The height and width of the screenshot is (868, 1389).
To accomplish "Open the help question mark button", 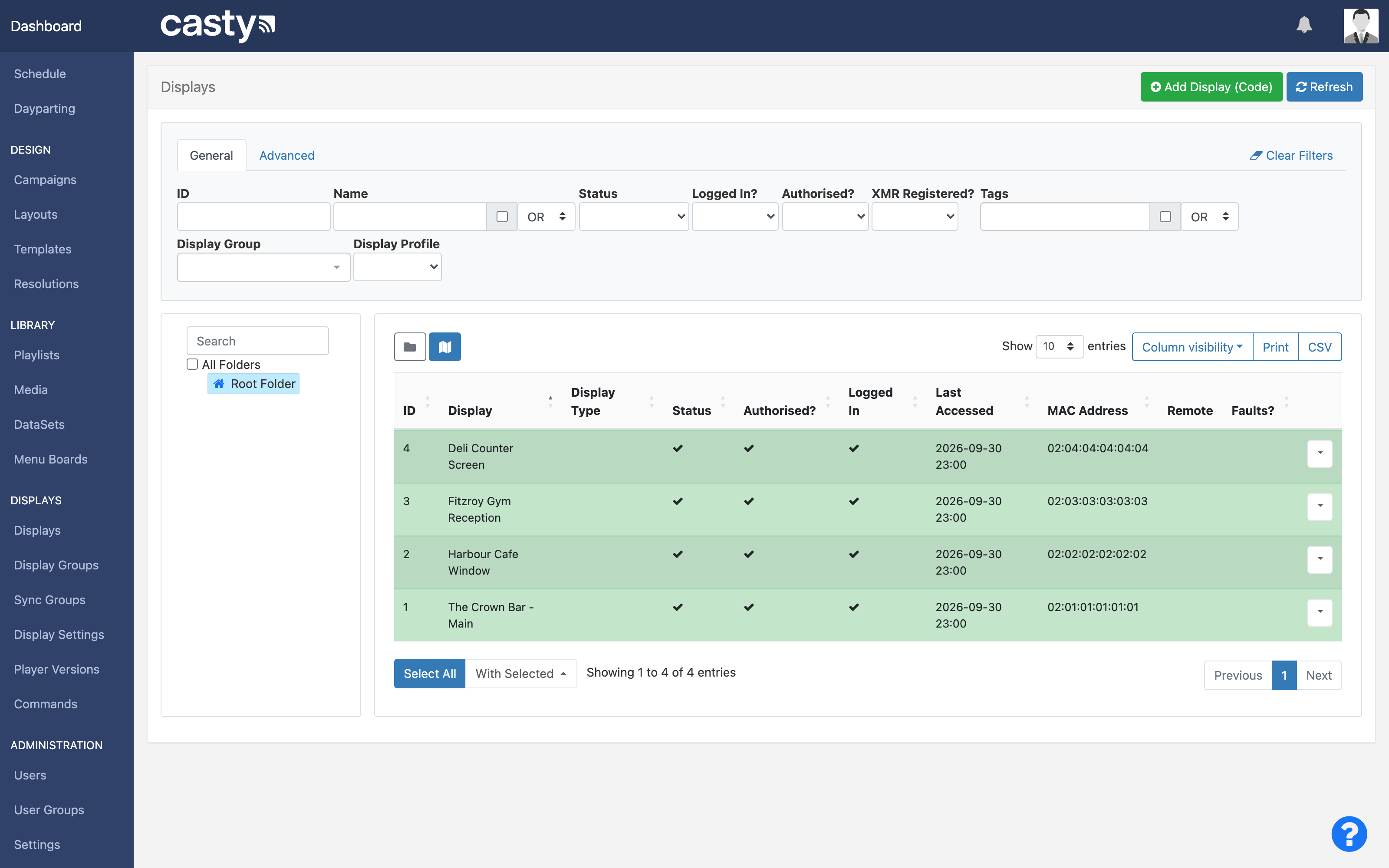I will pos(1349,834).
